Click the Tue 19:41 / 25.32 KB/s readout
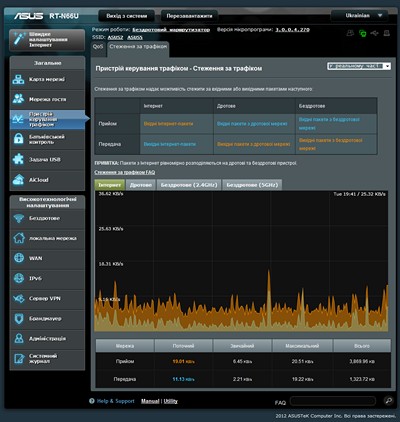The image size is (400, 422). (359, 194)
